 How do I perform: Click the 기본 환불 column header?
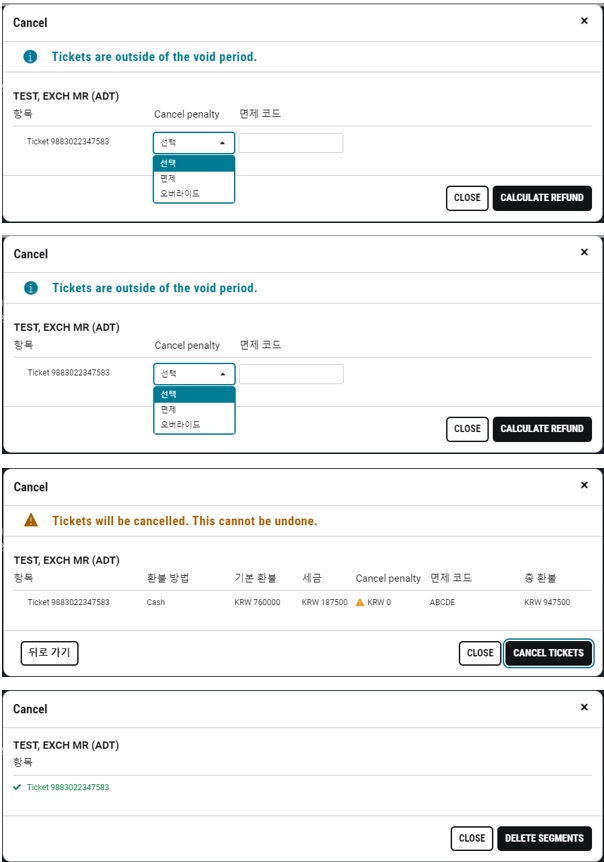coord(256,578)
